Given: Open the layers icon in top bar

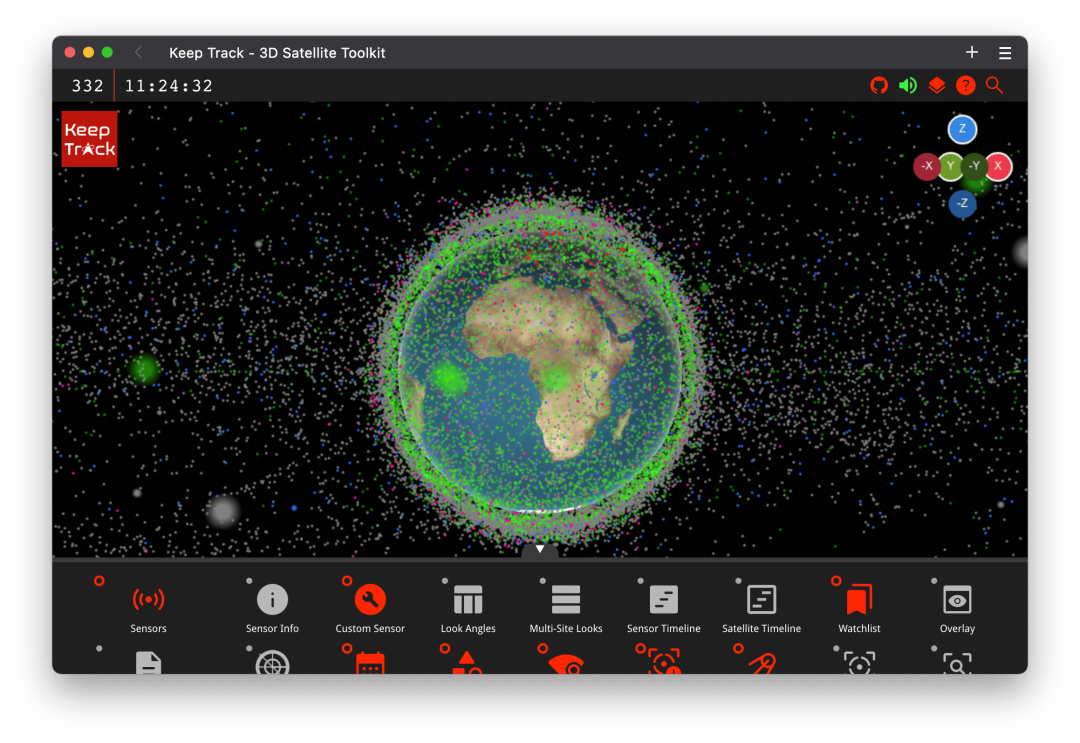Looking at the screenshot, I should pos(937,85).
